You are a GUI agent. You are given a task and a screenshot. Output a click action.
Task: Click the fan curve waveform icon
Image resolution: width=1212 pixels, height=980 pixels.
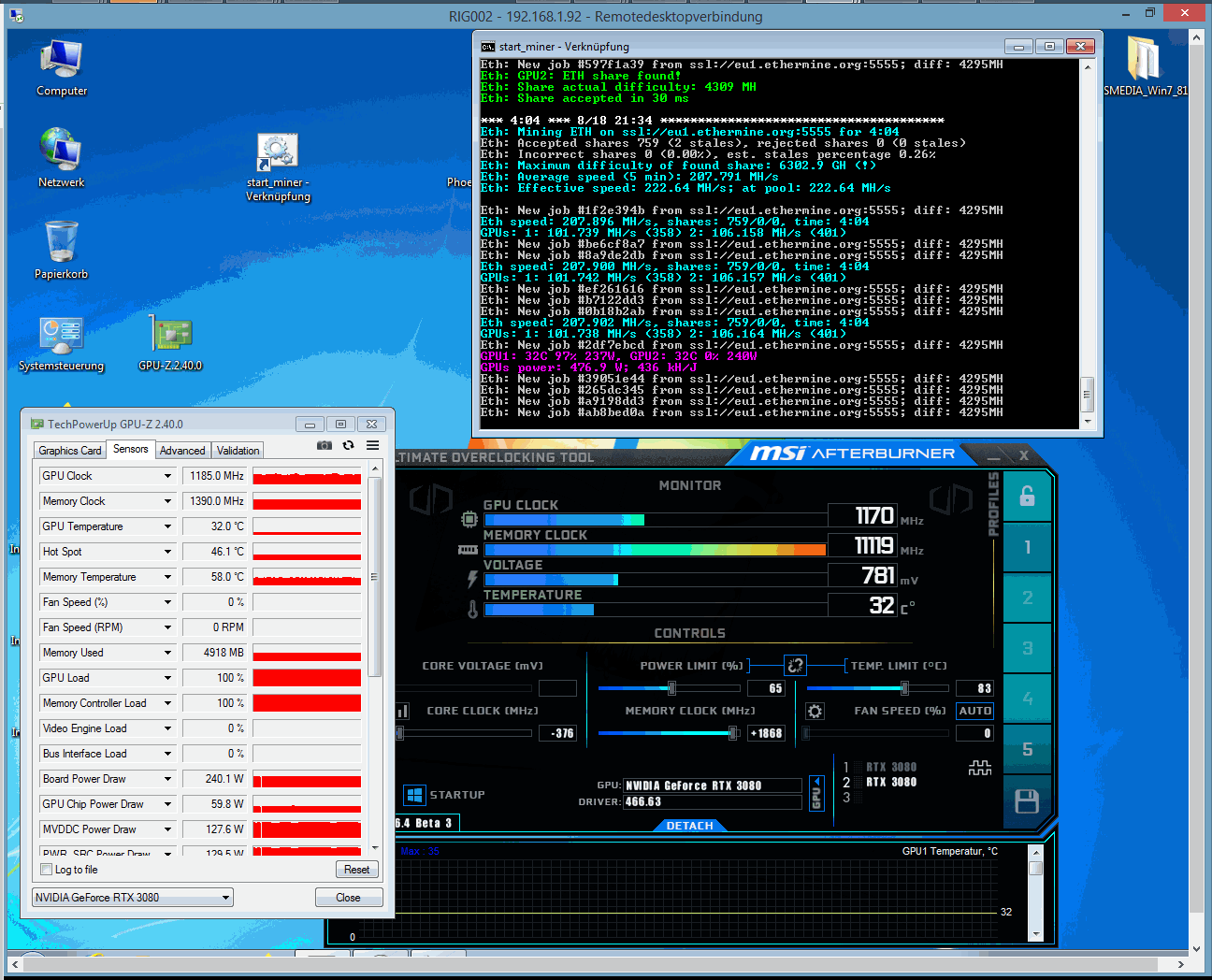[x=979, y=769]
